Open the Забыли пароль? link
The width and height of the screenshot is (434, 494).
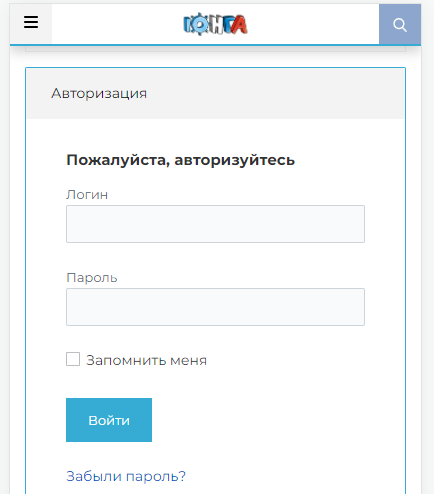126,476
